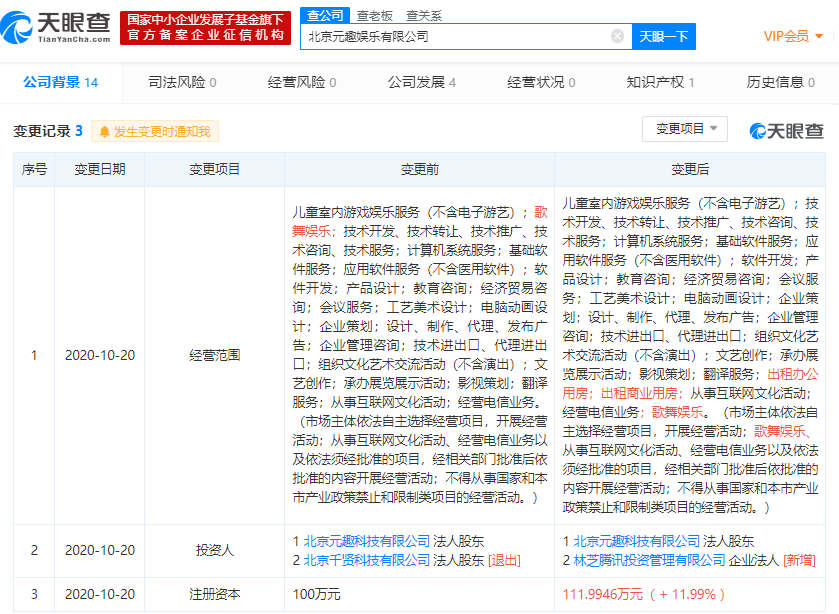
Task: Click the [退出] tag
Action: [x=504, y=560]
